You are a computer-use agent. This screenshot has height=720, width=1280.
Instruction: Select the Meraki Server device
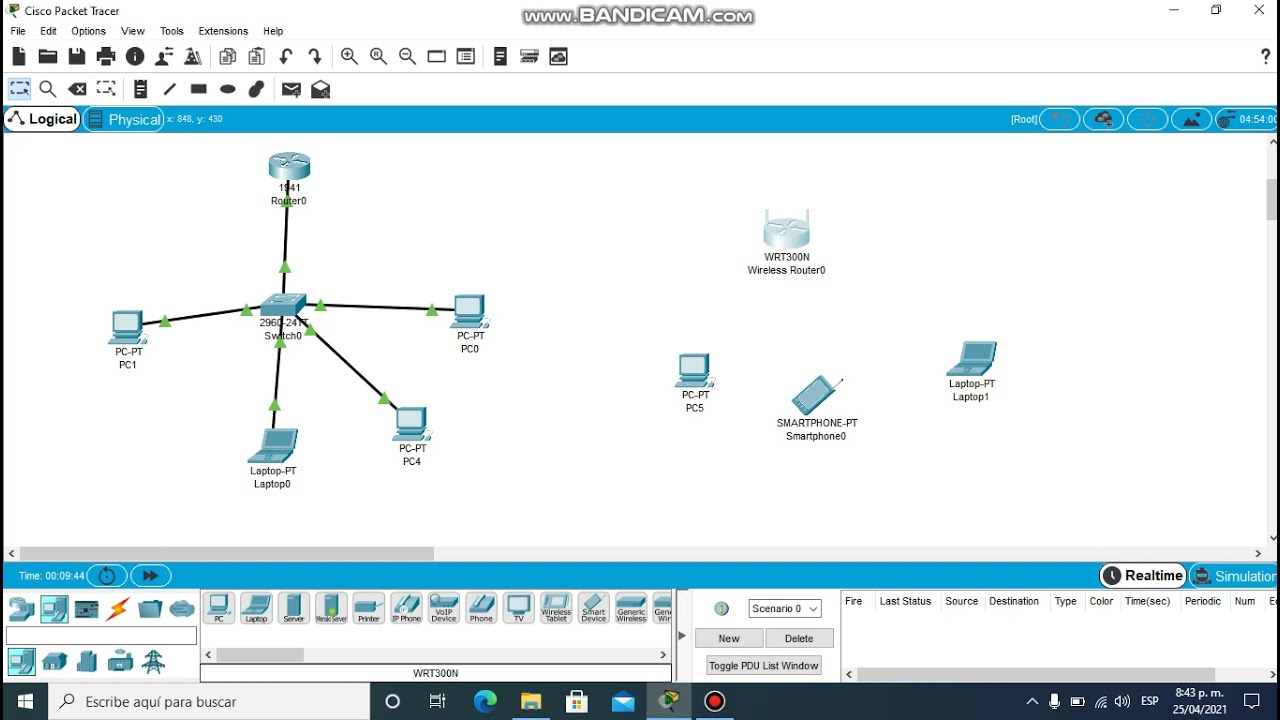point(331,608)
